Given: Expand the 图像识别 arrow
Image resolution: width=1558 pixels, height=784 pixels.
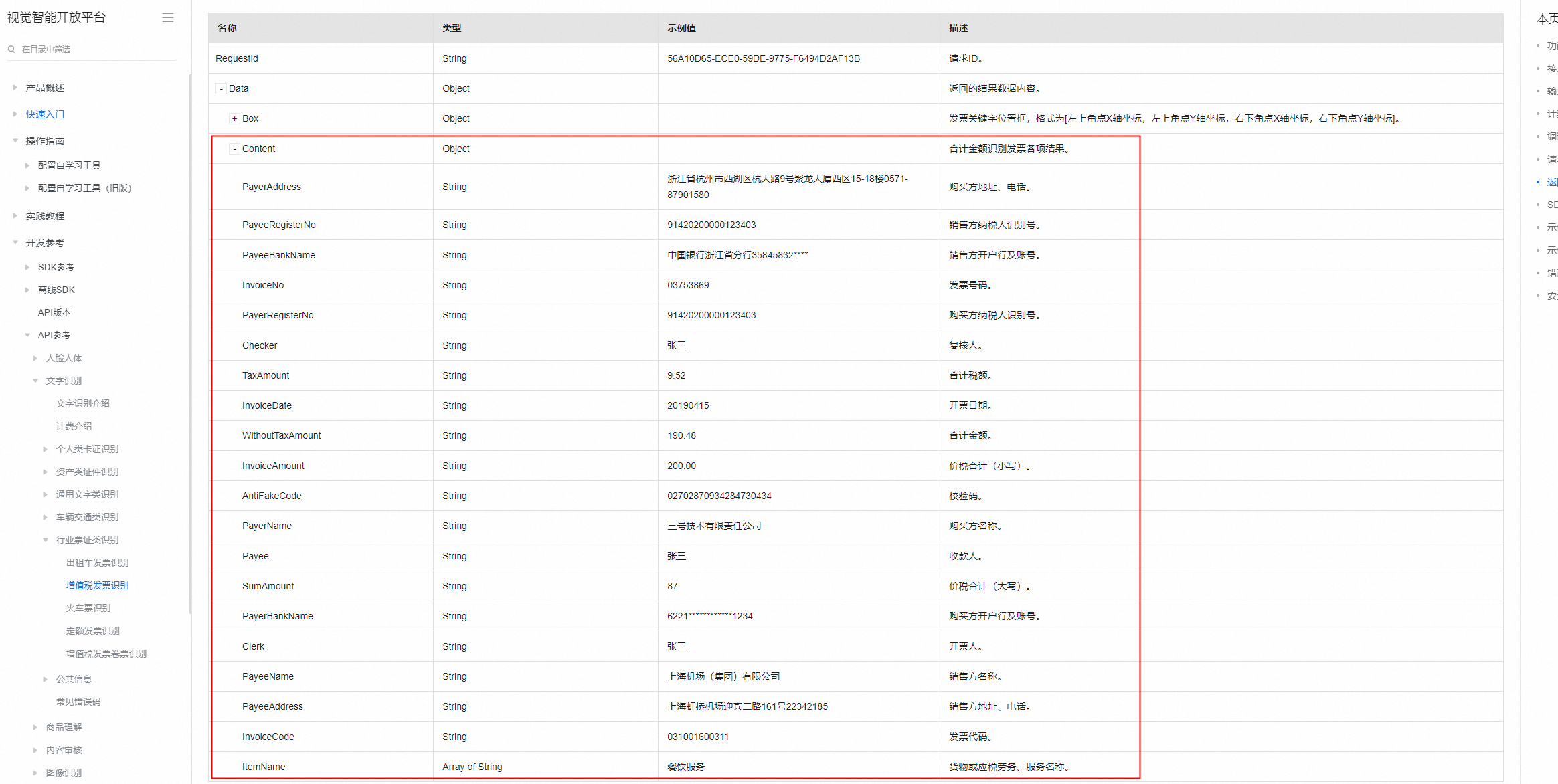Looking at the screenshot, I should coord(35,773).
